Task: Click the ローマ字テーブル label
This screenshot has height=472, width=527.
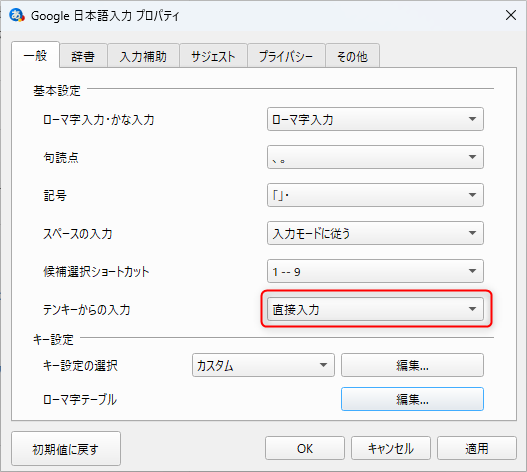Action: 80,399
